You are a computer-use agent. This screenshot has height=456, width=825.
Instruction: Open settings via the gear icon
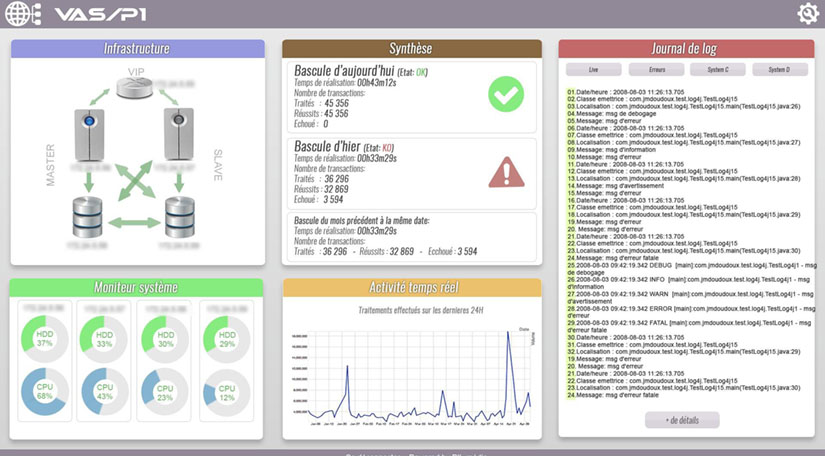(808, 14)
